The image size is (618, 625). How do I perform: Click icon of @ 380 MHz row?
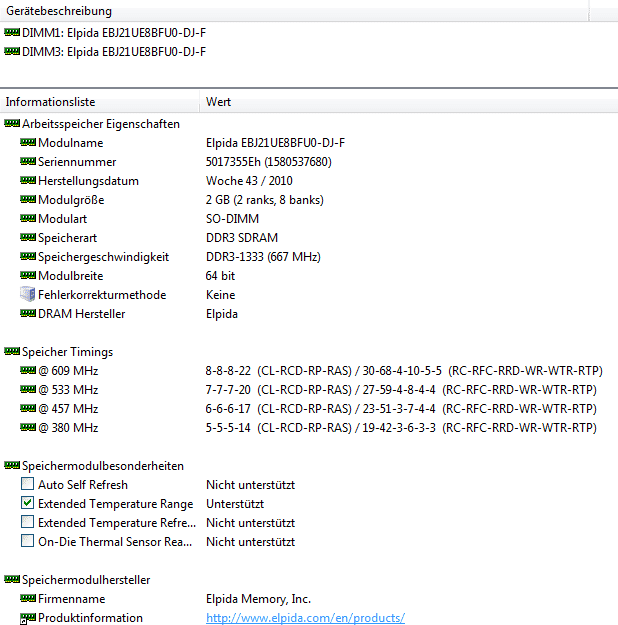[28, 427]
